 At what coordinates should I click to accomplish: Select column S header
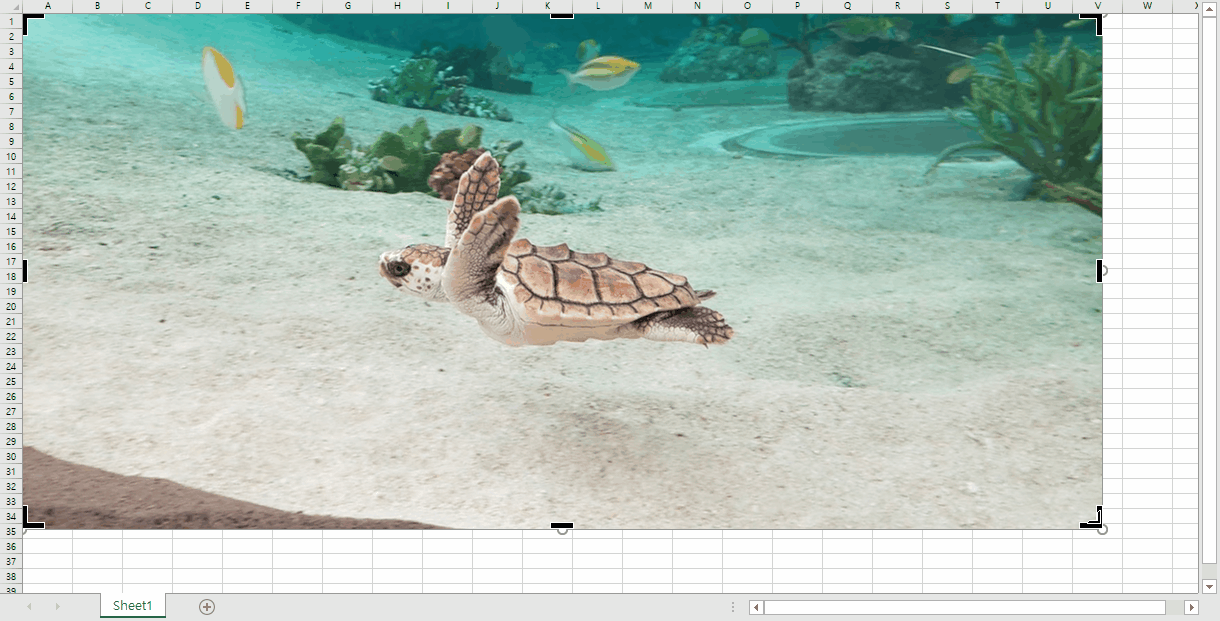tap(948, 6)
